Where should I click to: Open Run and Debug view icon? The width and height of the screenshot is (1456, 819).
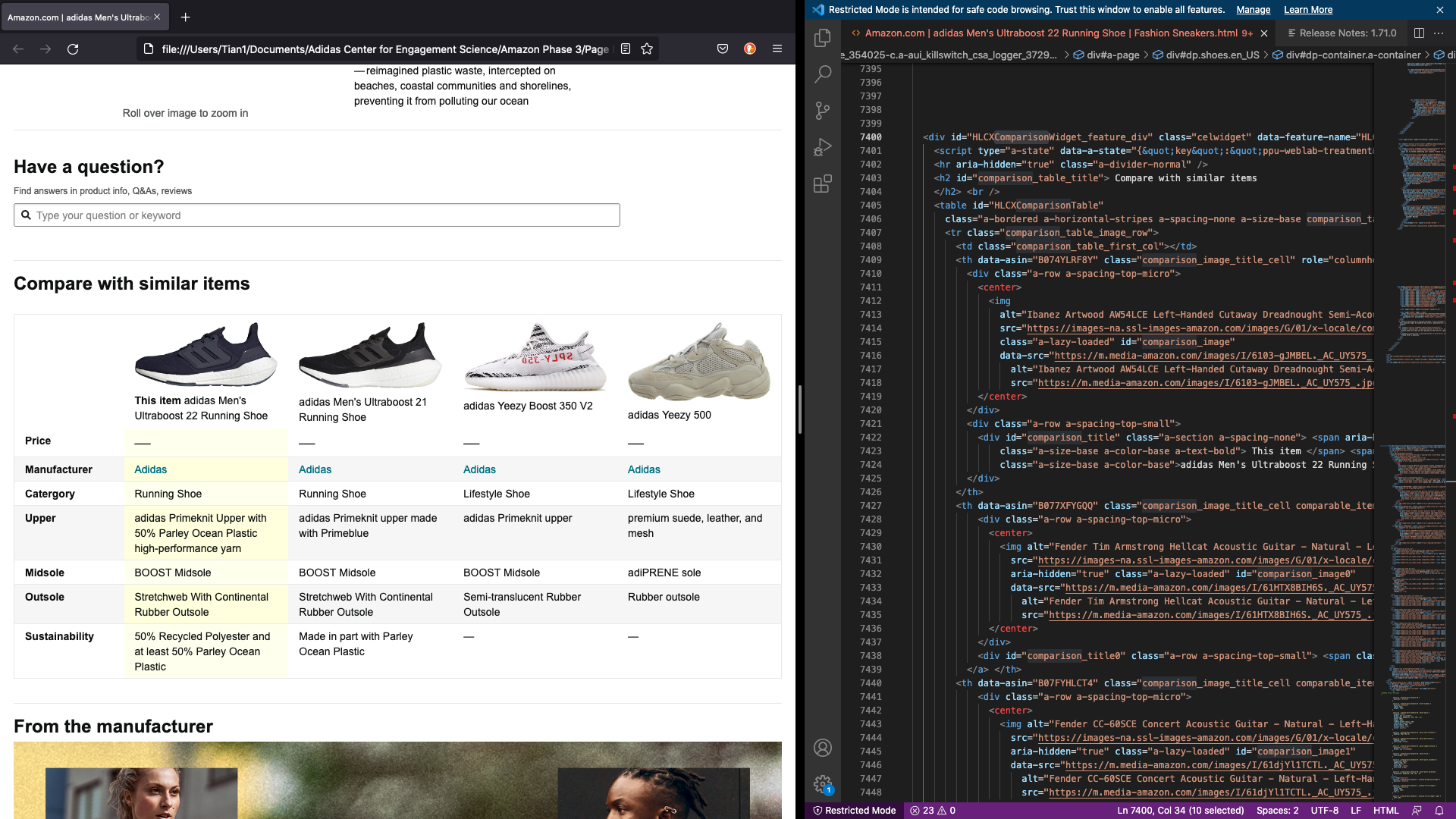click(x=823, y=146)
